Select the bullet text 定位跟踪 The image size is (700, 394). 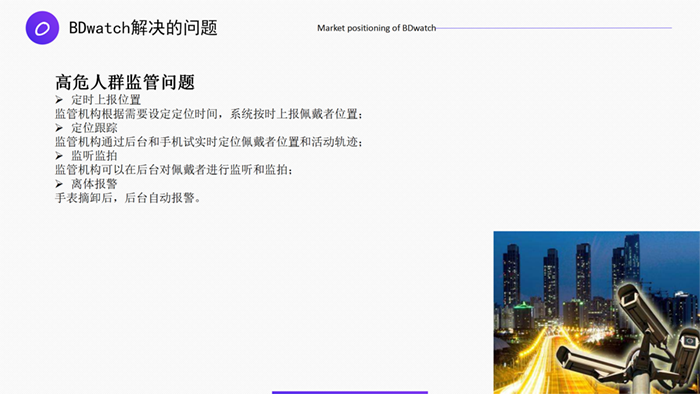[95, 128]
